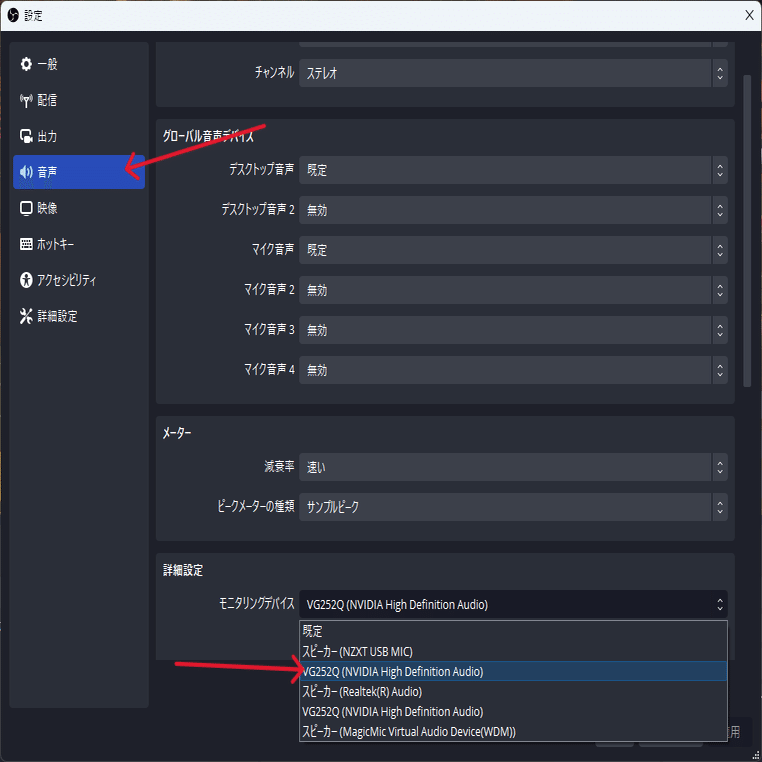Open the チャンネル dropdown showing ステレオ
Viewport: 762px width, 762px height.
pyautogui.click(x=513, y=73)
